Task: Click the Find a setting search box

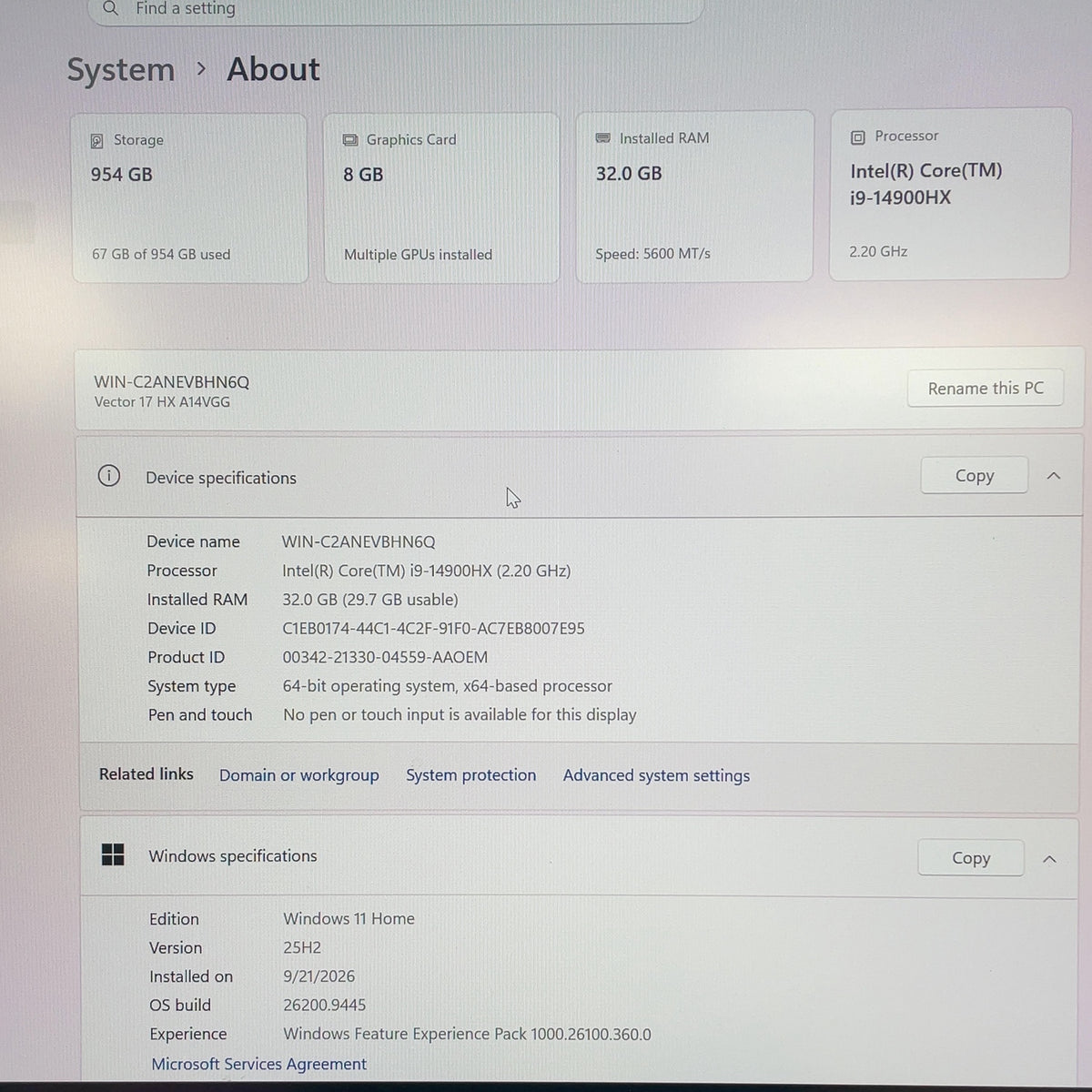Action: (x=396, y=9)
